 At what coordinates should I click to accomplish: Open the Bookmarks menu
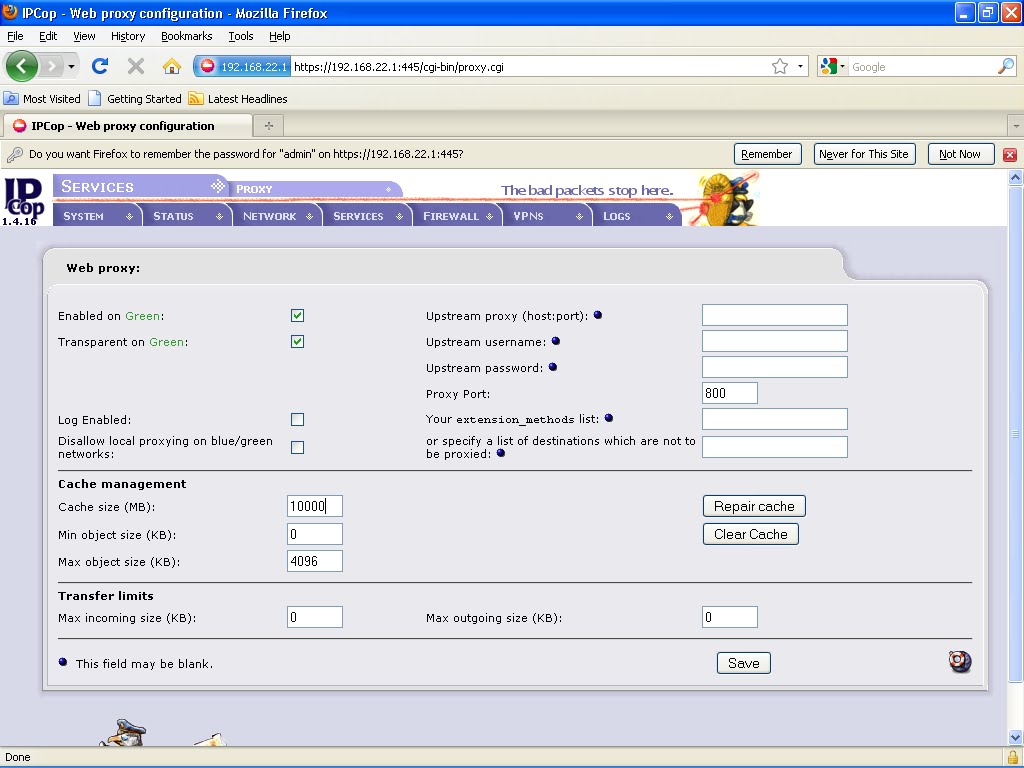tap(186, 36)
